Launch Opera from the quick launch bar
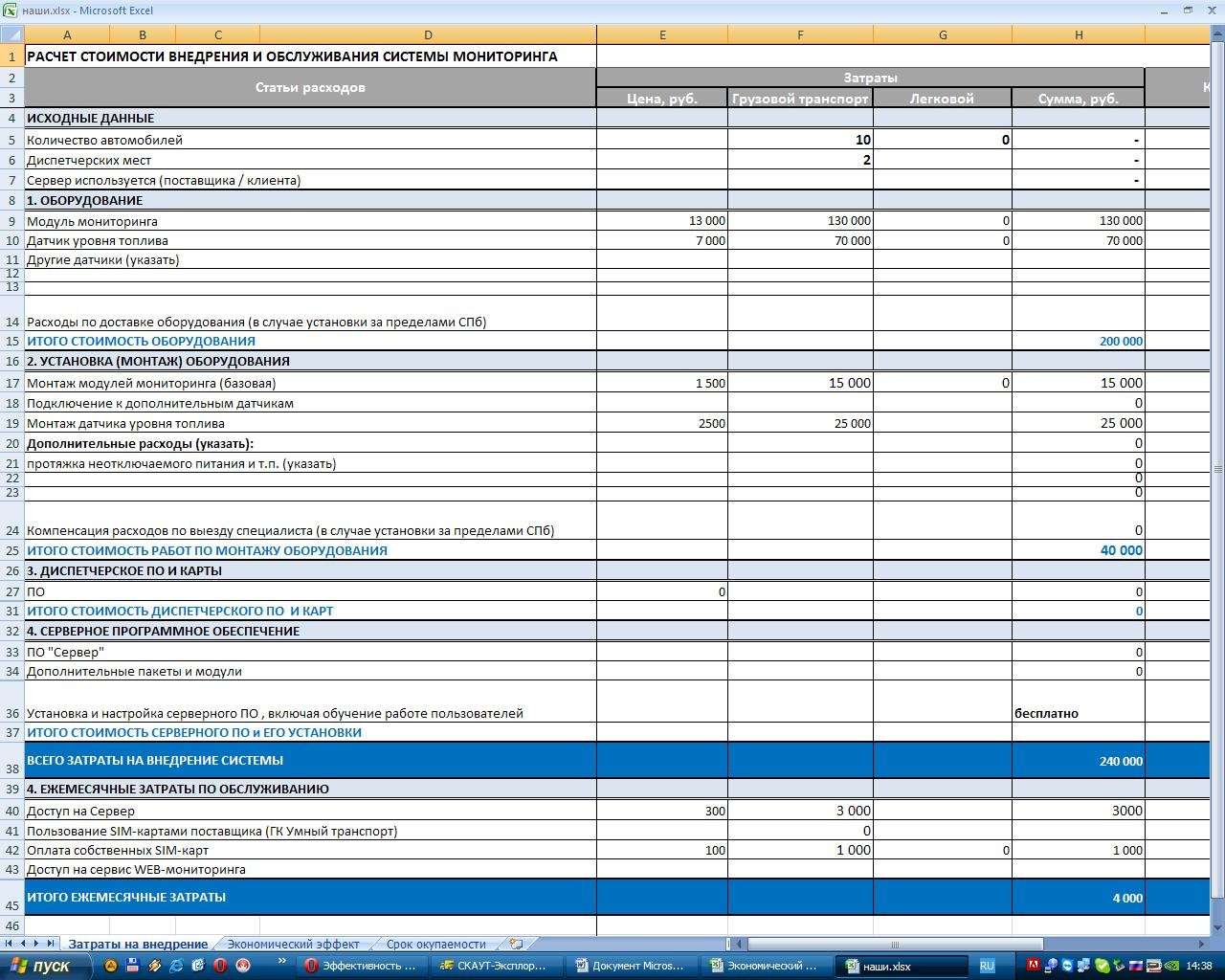 point(220,966)
